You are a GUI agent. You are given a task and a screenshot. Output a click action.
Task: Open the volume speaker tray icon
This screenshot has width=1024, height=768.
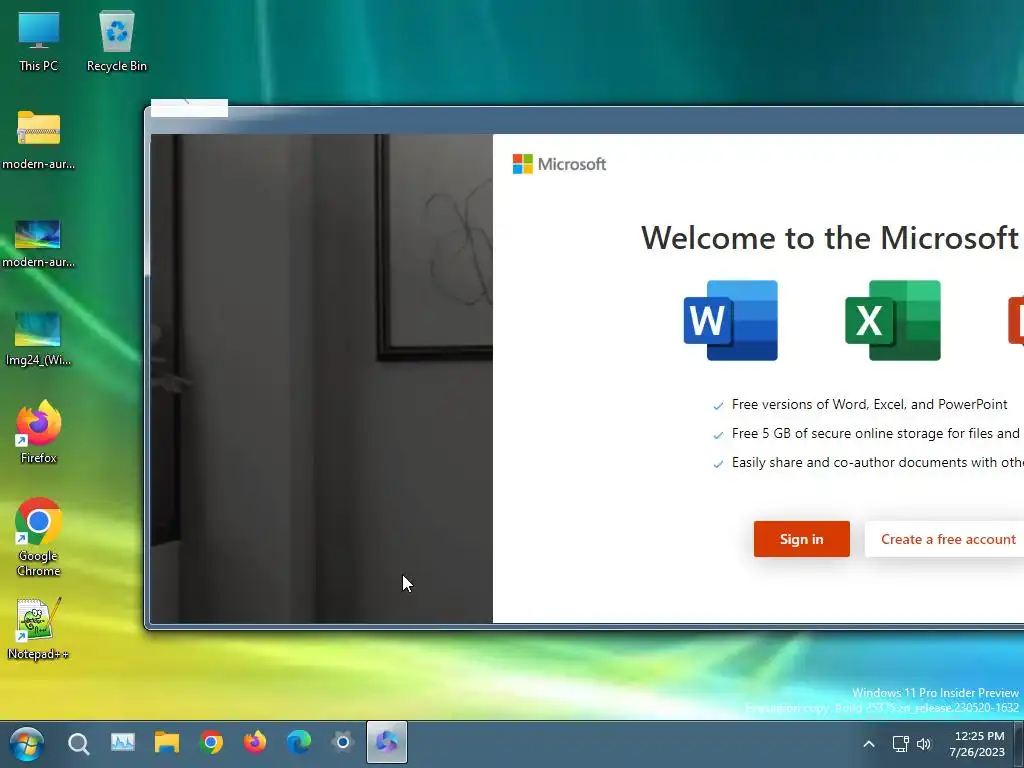click(x=923, y=744)
